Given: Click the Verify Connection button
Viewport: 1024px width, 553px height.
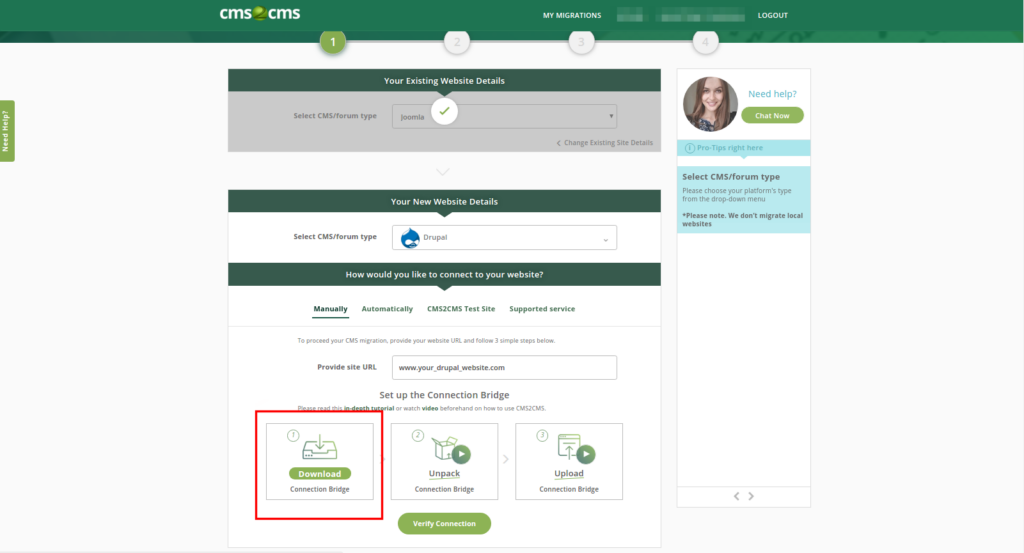Looking at the screenshot, I should tap(444, 524).
